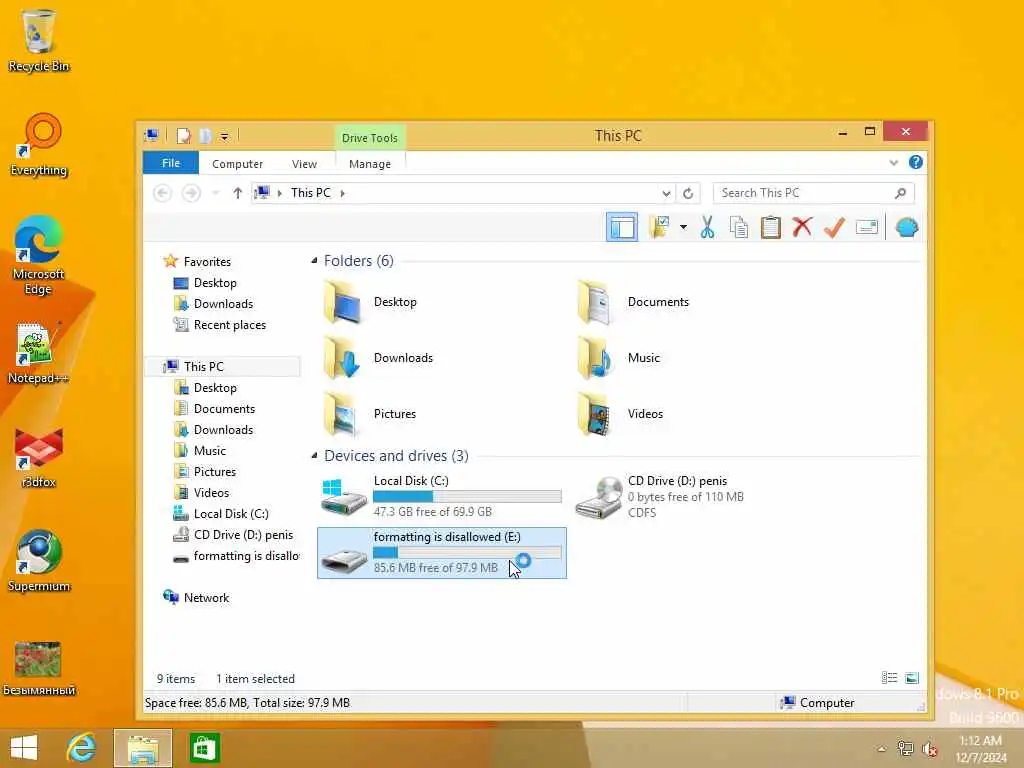Open Supermium desktop shortcut
The height and width of the screenshot is (768, 1024).
(39, 561)
